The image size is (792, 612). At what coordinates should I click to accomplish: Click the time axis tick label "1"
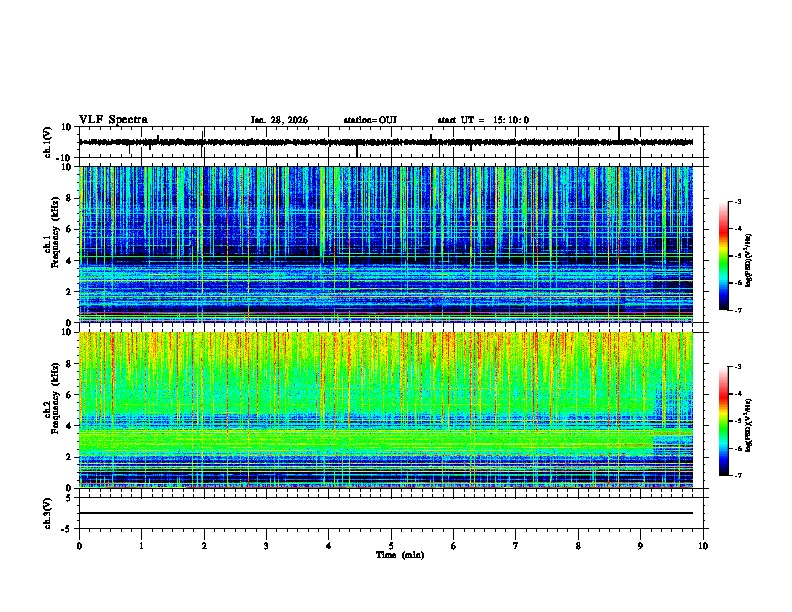[x=141, y=546]
